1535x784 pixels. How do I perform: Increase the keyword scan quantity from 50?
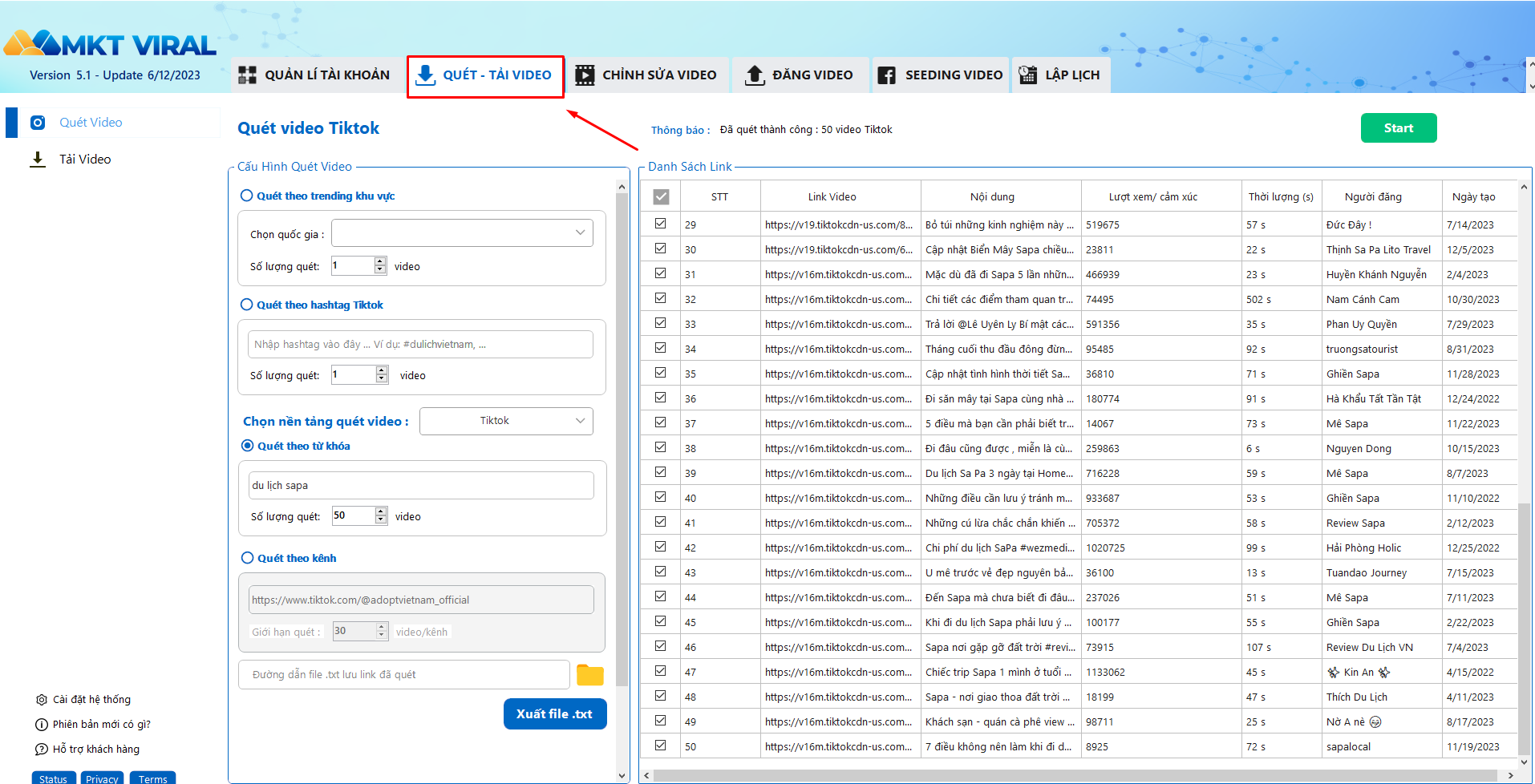tap(381, 511)
